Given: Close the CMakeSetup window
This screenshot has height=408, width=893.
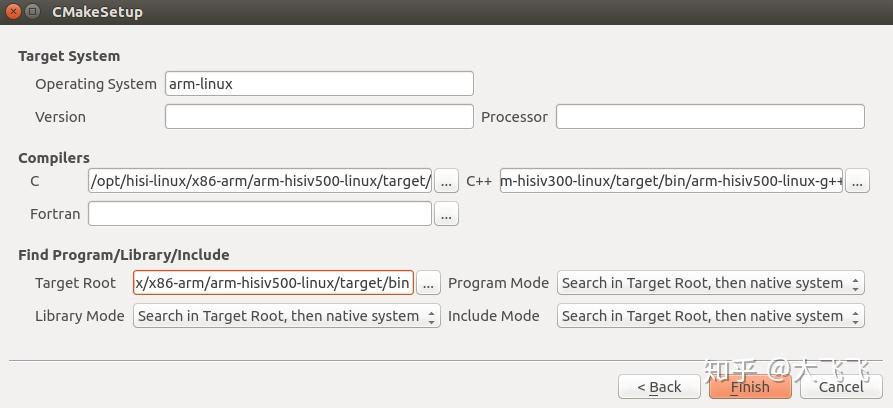Looking at the screenshot, I should coord(14,12).
